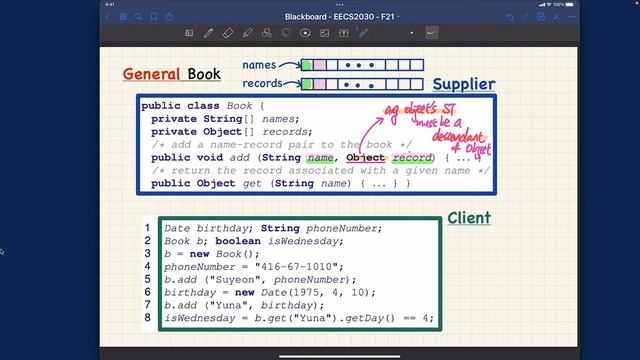This screenshot has width=640, height=360.
Task: Tap the 'private String[] names;' line
Action: 225,119
